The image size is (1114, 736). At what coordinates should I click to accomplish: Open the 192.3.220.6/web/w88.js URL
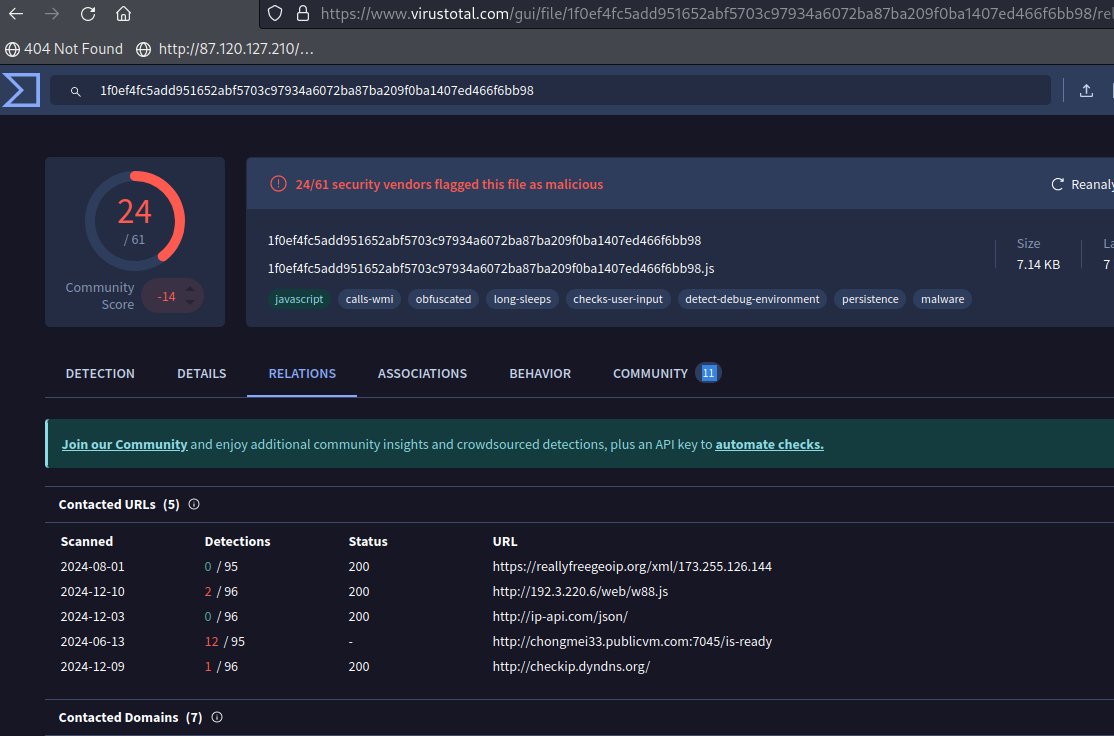tap(580, 592)
